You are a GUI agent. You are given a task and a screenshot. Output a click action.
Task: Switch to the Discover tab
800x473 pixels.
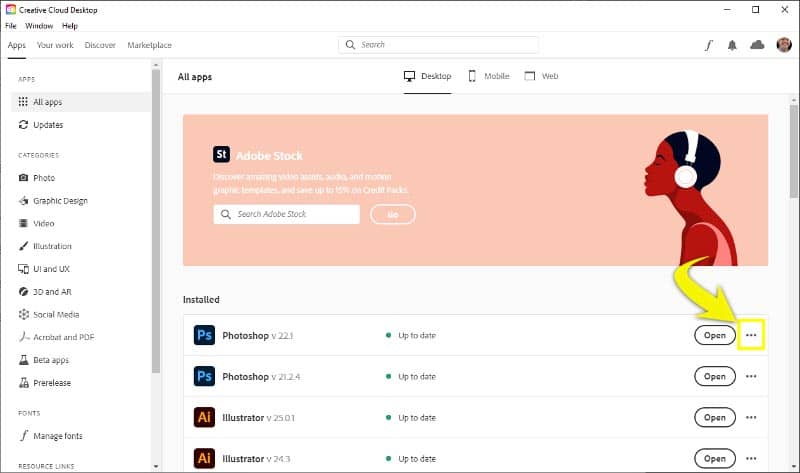100,45
